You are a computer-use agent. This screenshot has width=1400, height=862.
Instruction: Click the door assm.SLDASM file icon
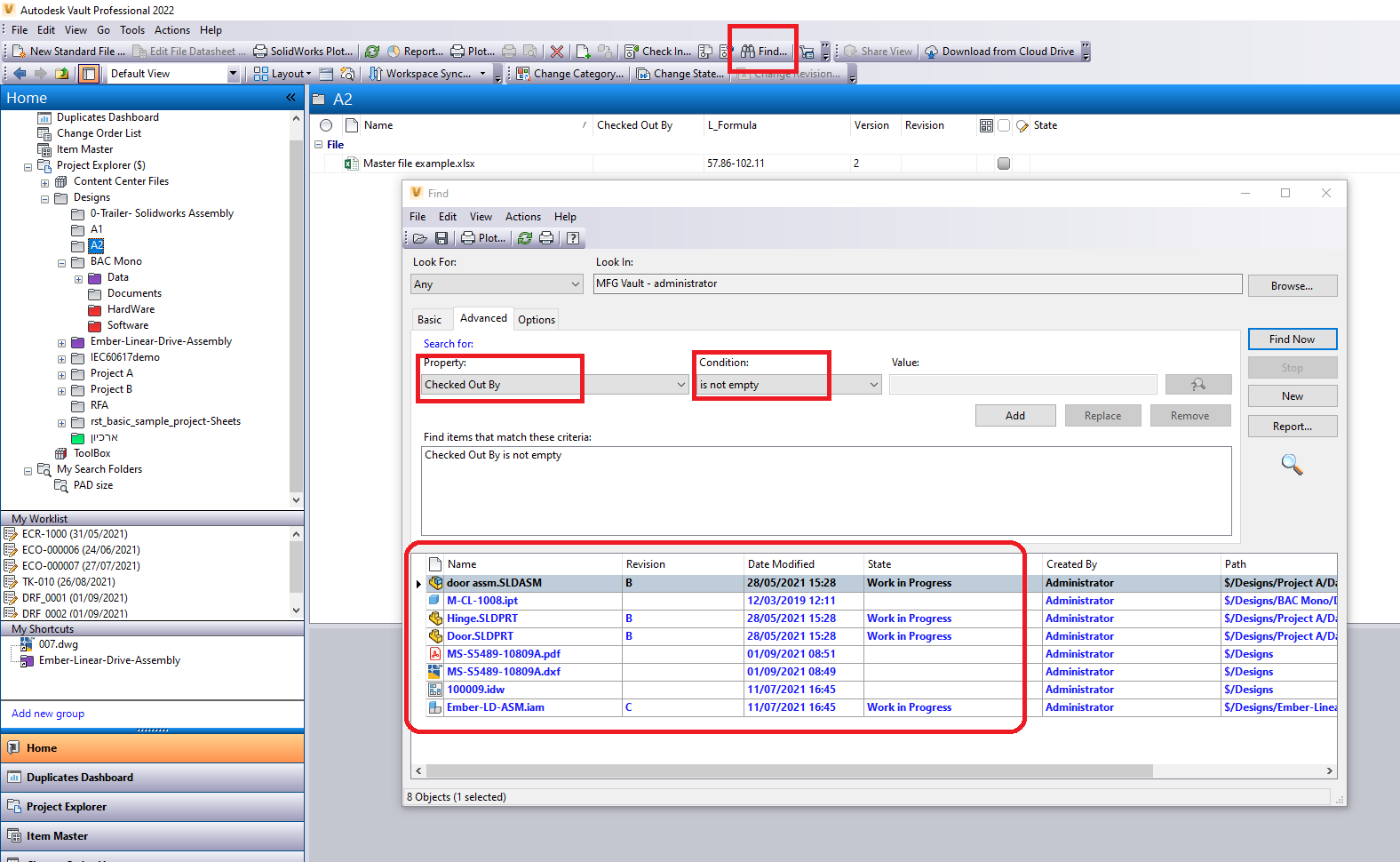[435, 583]
